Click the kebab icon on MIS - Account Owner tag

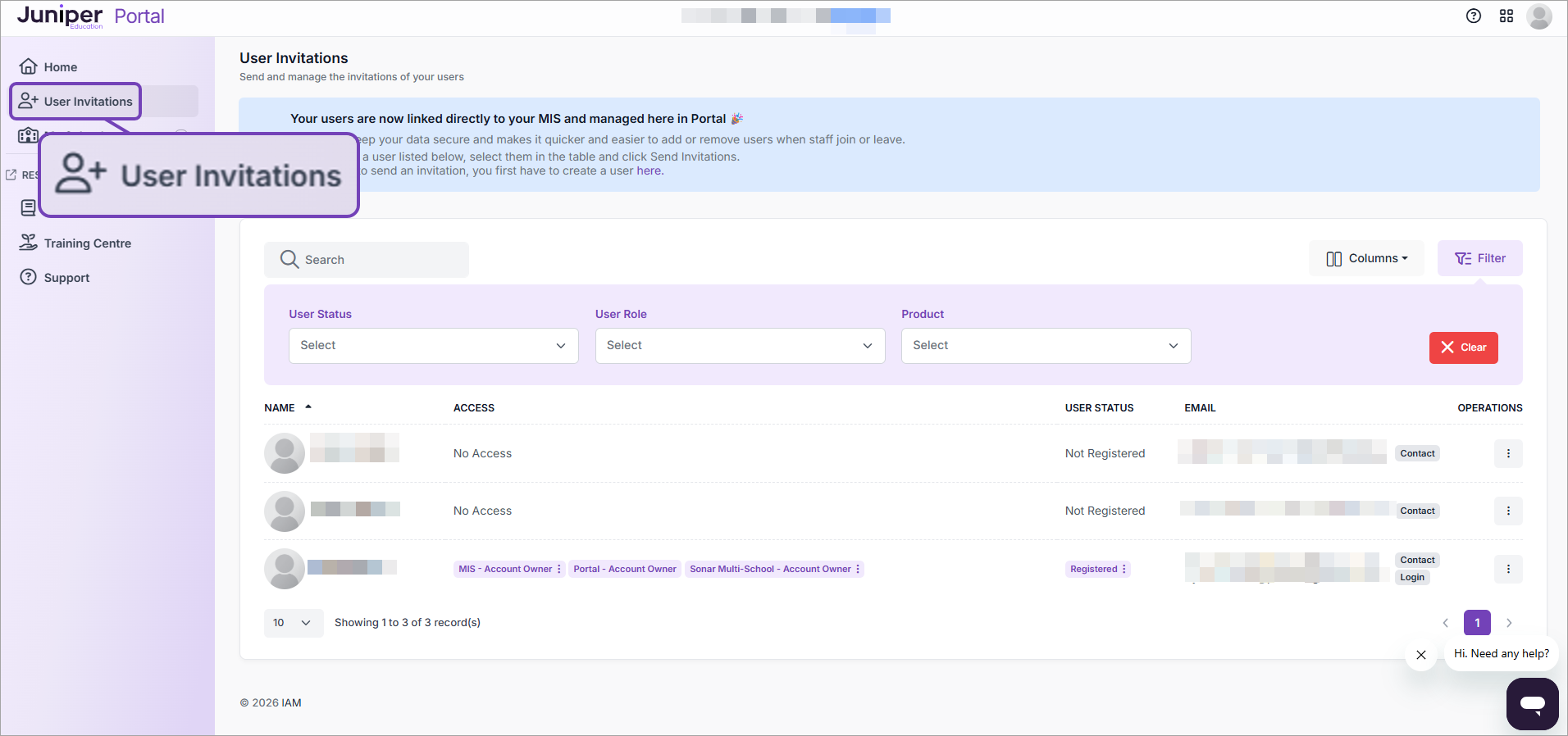559,569
